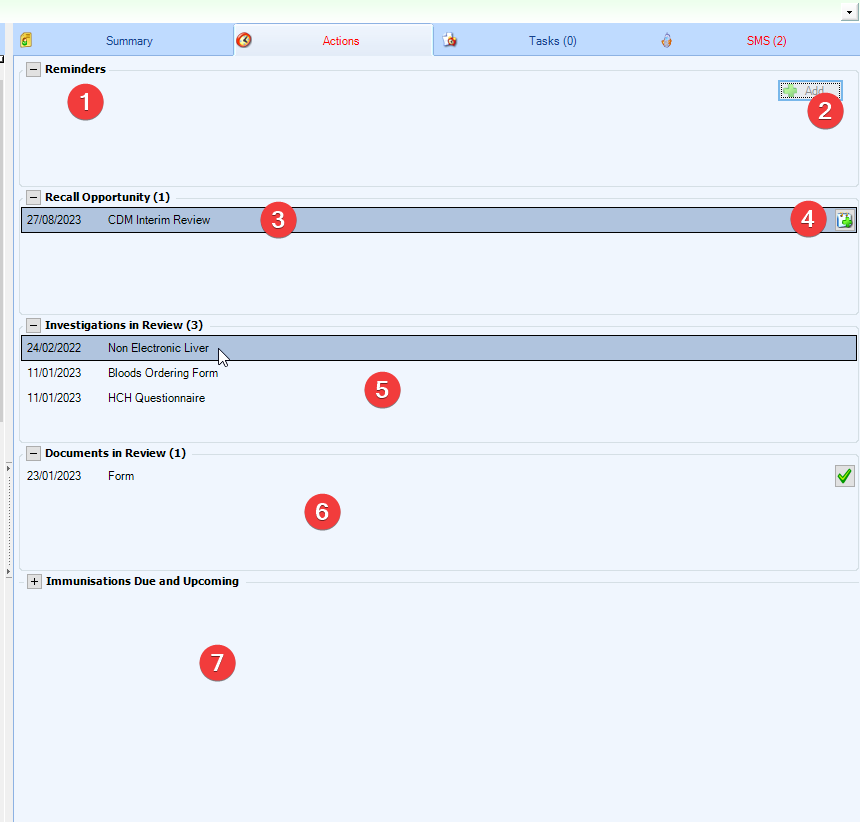The image size is (860, 822).
Task: Collapse the Investigations in Review section
Action: coord(34,325)
